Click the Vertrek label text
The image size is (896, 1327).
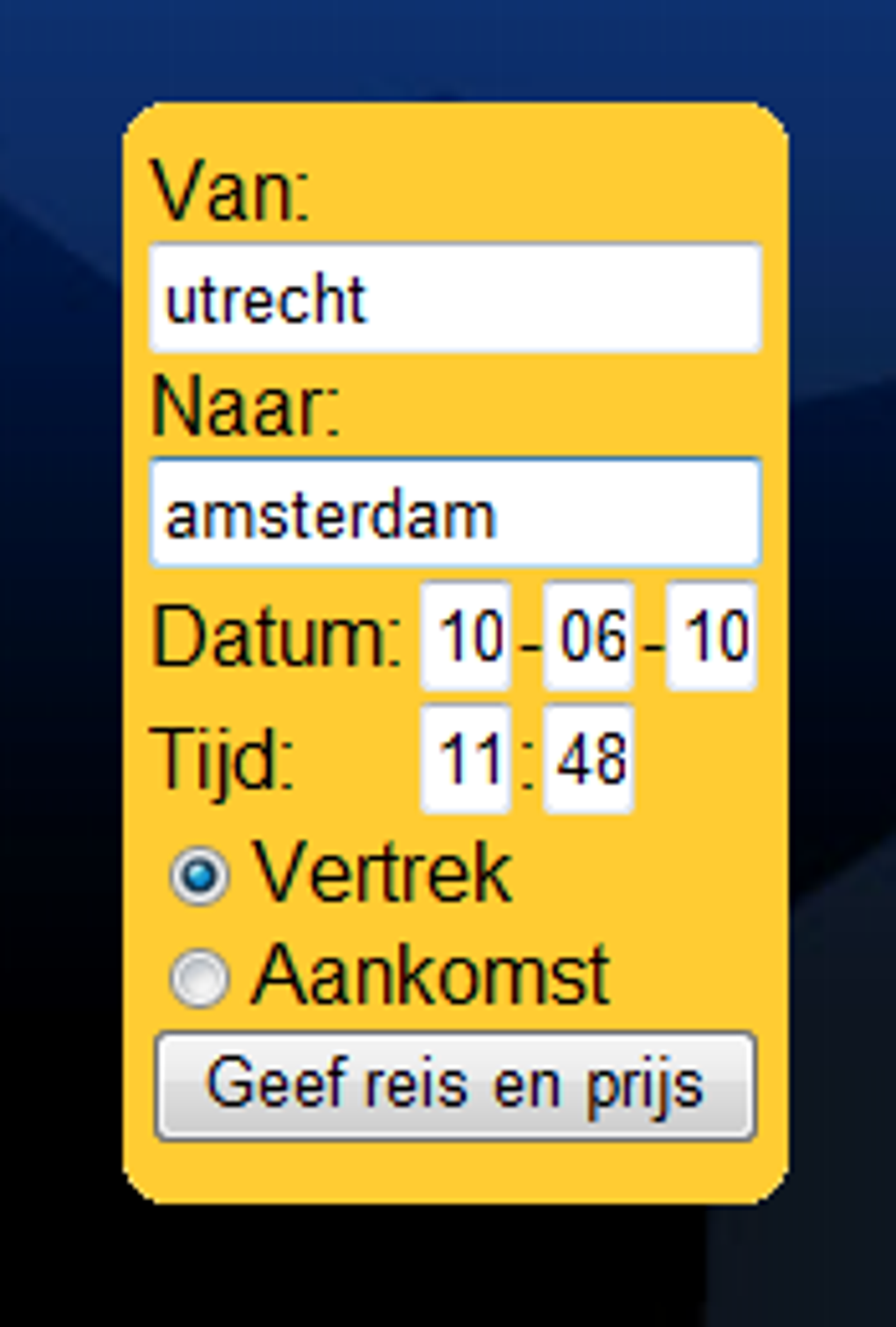point(382,874)
